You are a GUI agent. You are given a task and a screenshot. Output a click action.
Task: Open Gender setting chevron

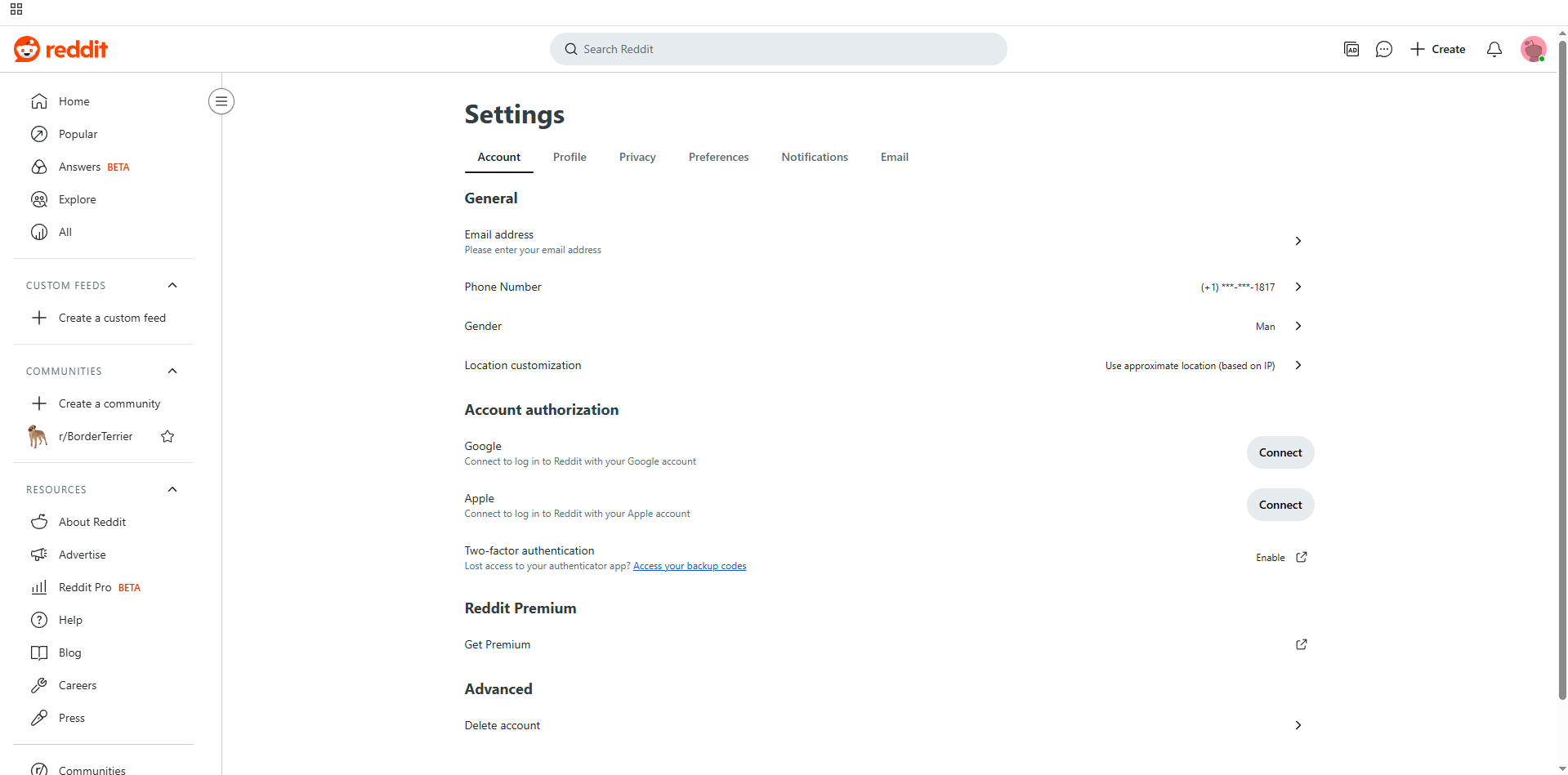click(1298, 326)
